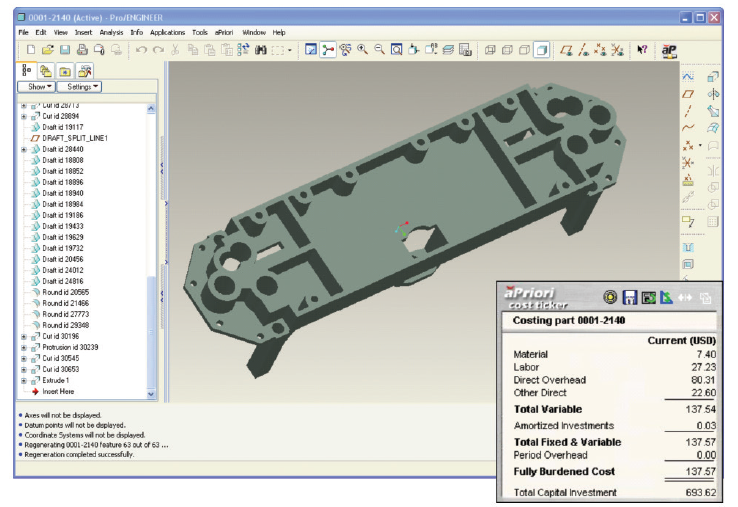Screen dimensions: 738x507
Task: Select DRAFT_SPLIT_LINE1 in model tree
Action: pos(75,138)
